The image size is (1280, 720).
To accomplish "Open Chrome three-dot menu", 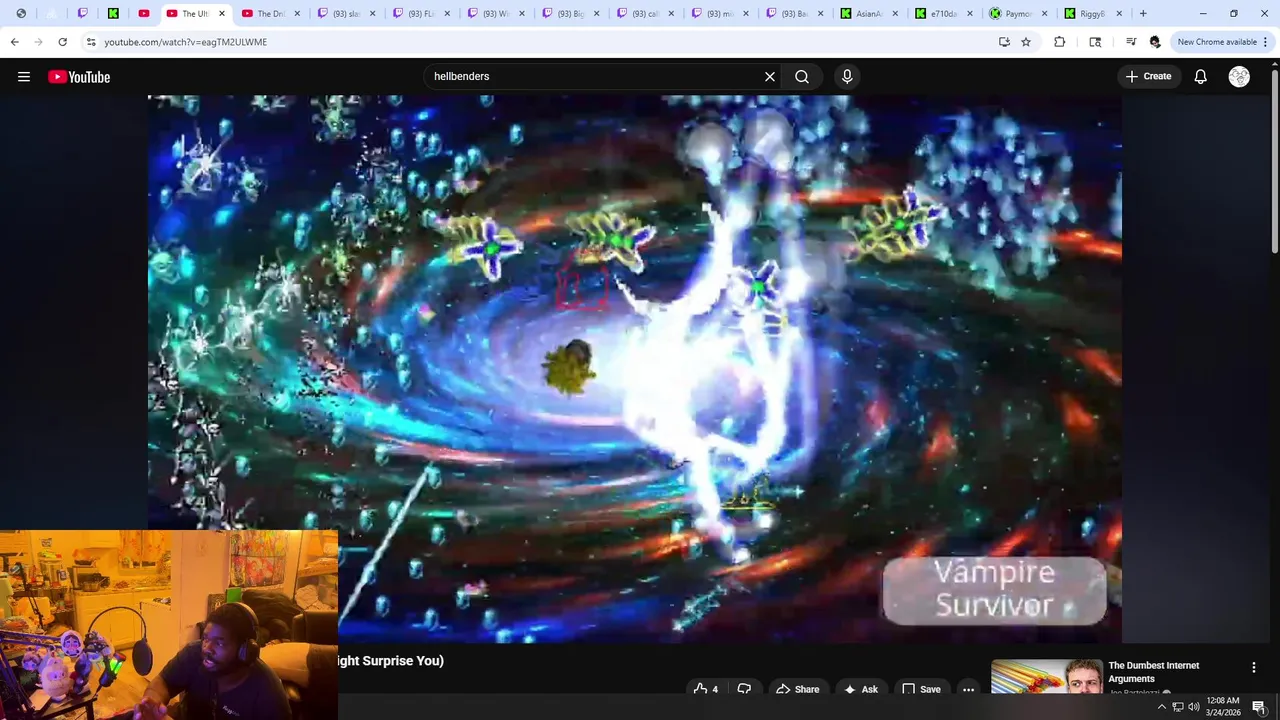I will [1266, 42].
